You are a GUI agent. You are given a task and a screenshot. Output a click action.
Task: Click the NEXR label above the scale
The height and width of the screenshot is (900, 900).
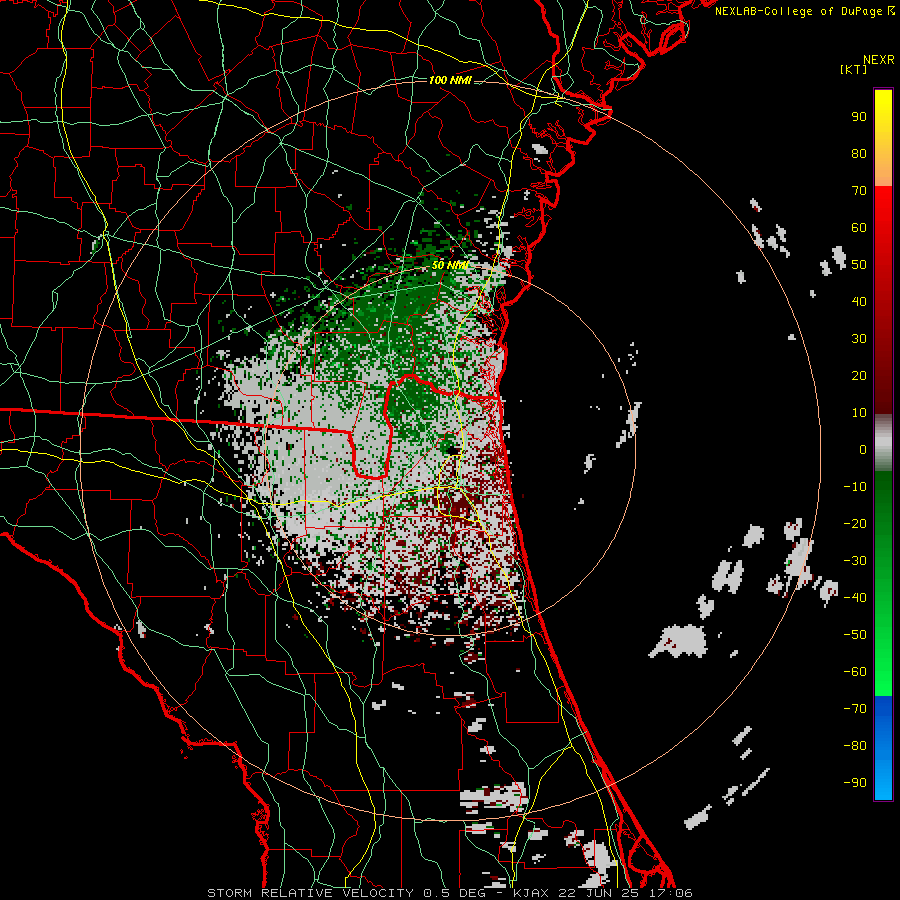point(878,60)
